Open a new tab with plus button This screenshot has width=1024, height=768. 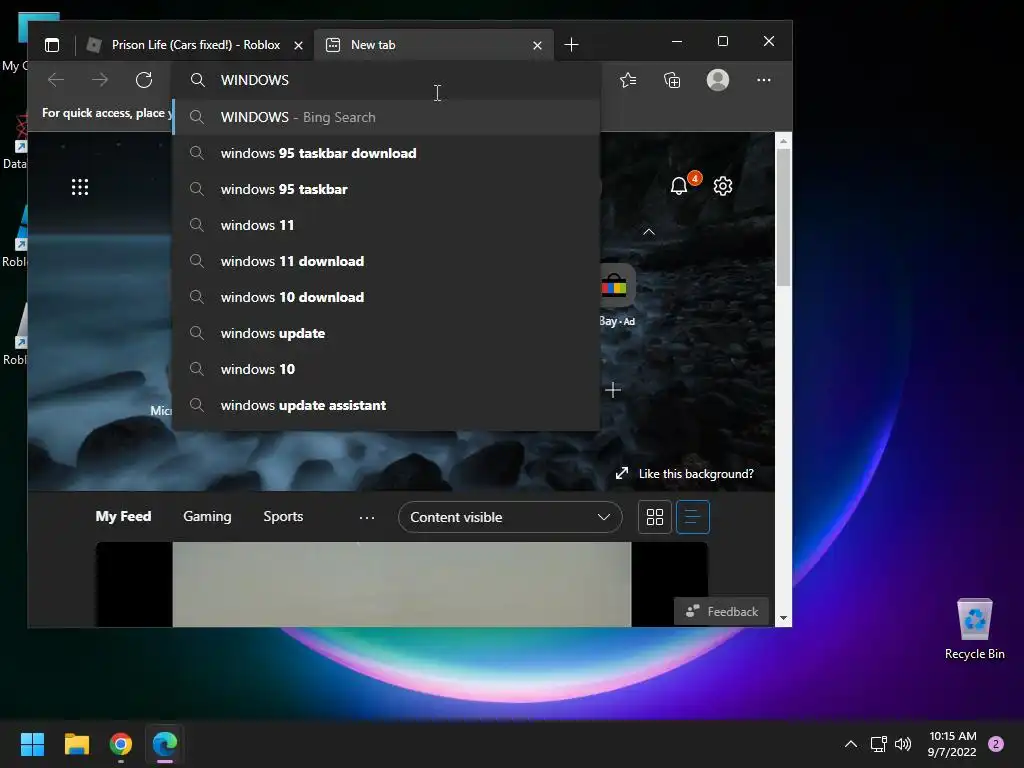[x=571, y=44]
